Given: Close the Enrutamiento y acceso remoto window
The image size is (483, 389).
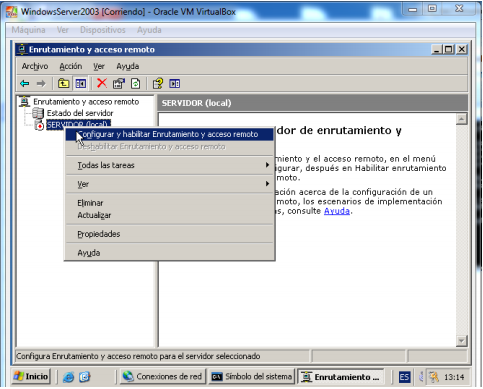Looking at the screenshot, I should (462, 50).
